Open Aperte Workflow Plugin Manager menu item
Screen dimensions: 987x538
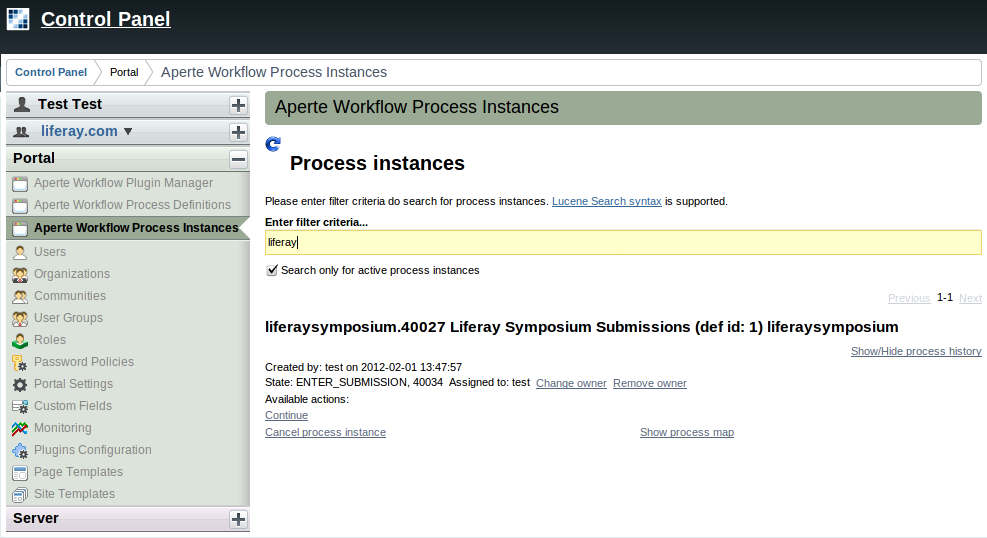click(123, 183)
